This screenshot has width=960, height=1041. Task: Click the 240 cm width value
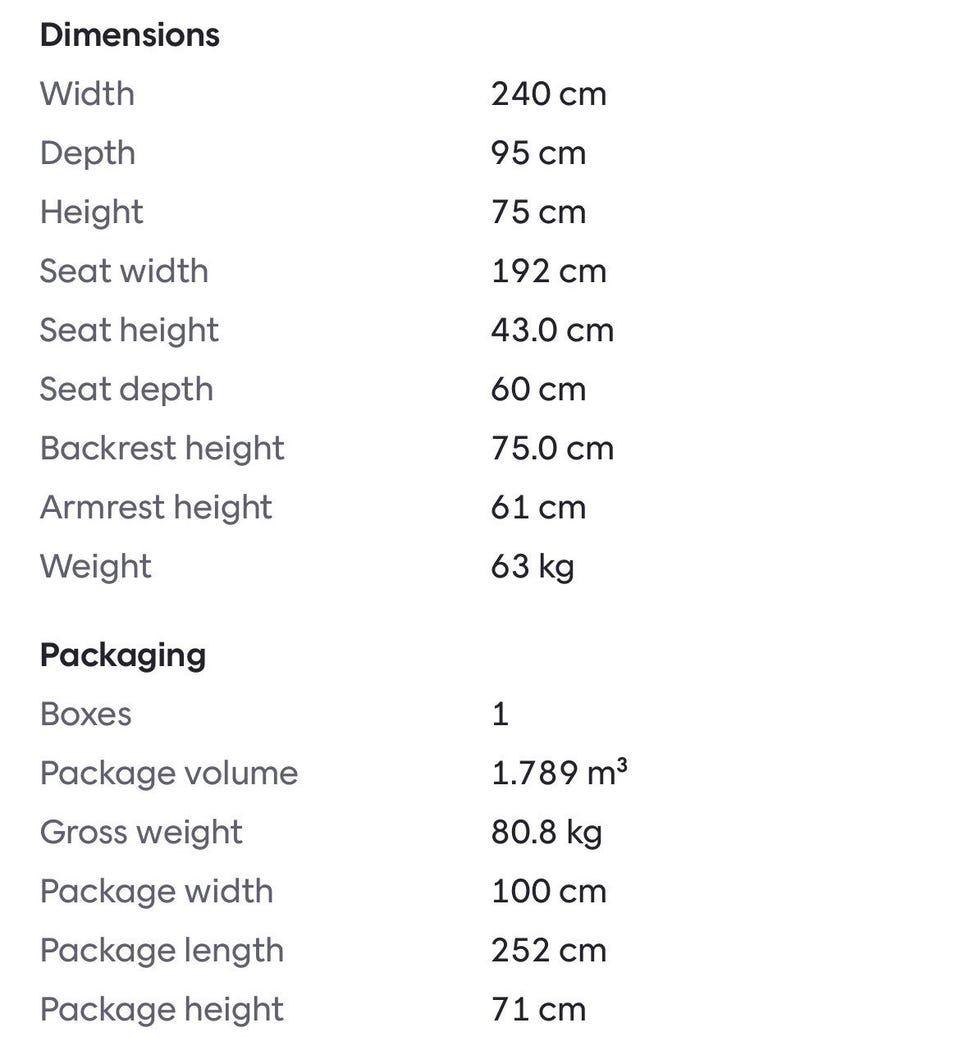pyautogui.click(x=548, y=94)
